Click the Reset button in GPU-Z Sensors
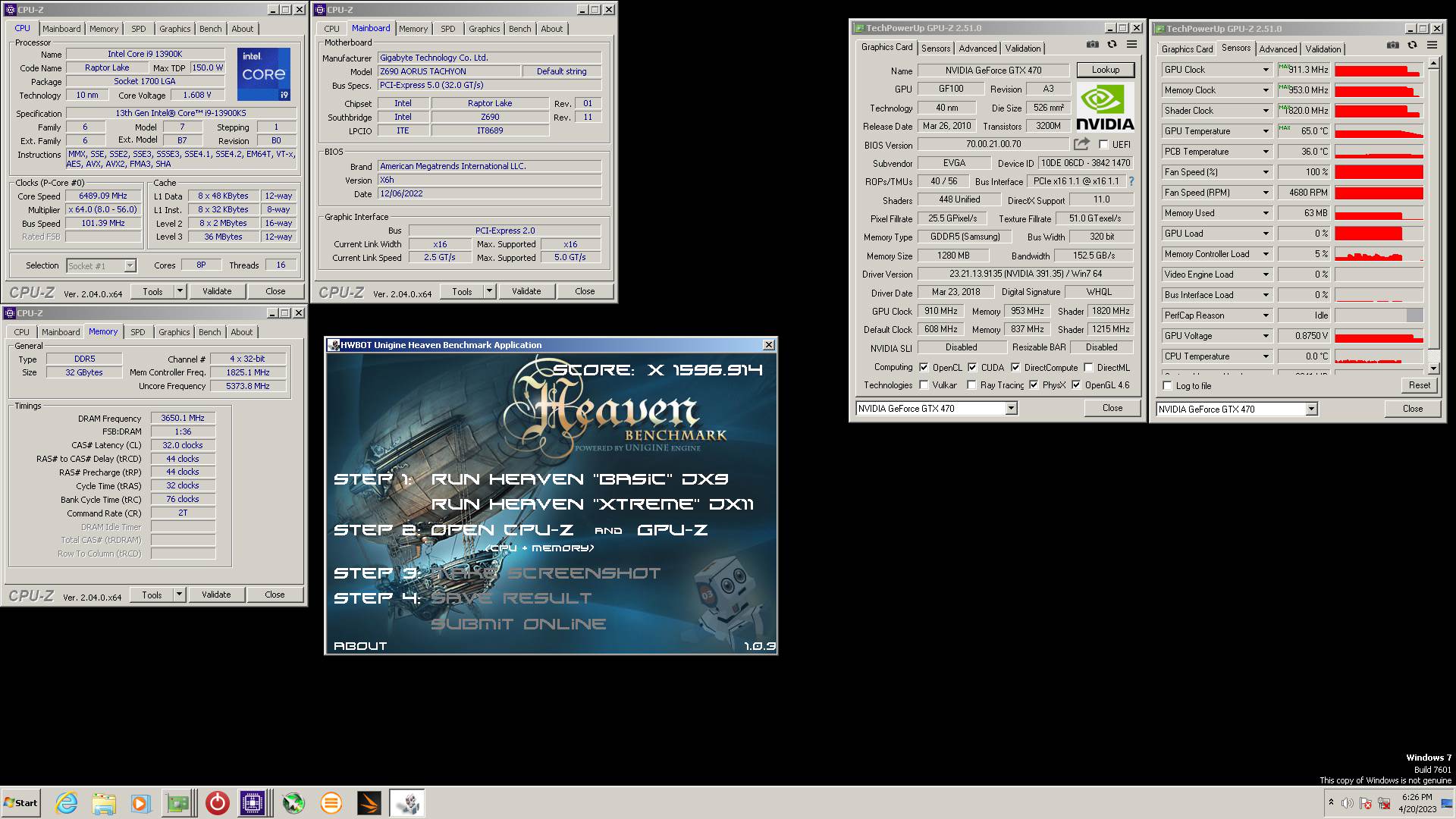Viewport: 1456px width, 819px height. 1420,385
